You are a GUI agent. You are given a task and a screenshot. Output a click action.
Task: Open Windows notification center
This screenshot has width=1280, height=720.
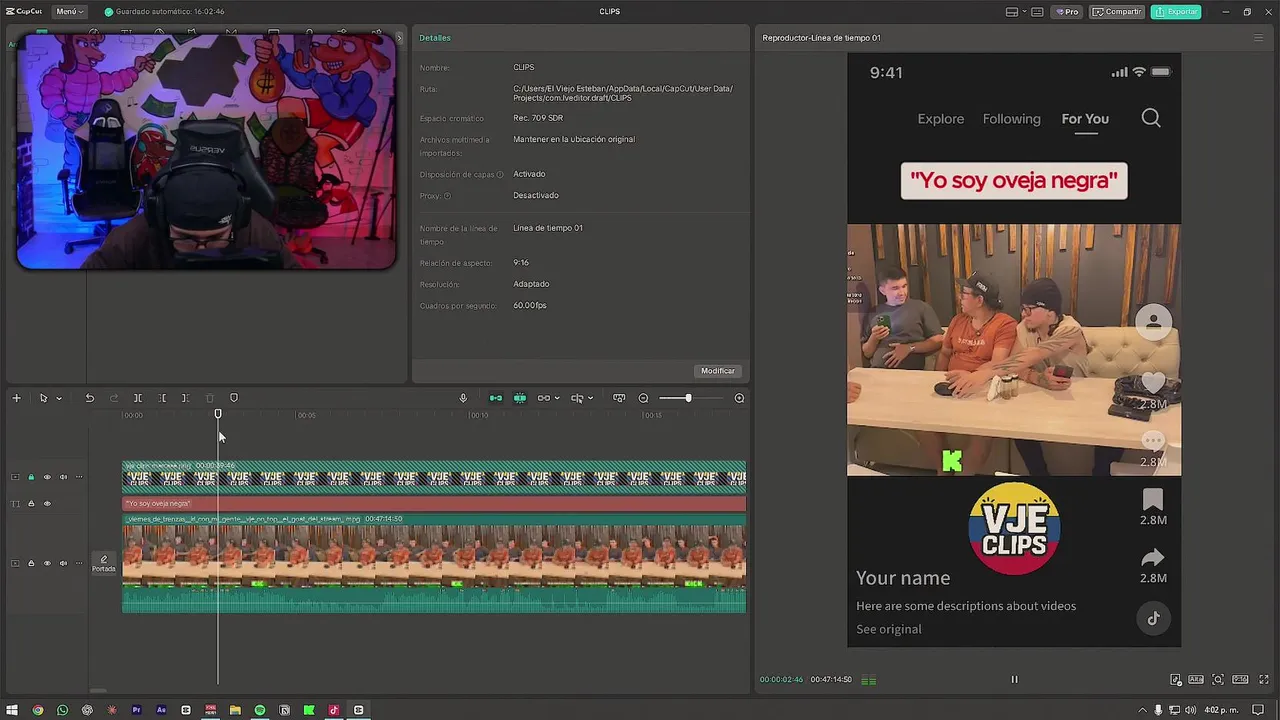1259,710
